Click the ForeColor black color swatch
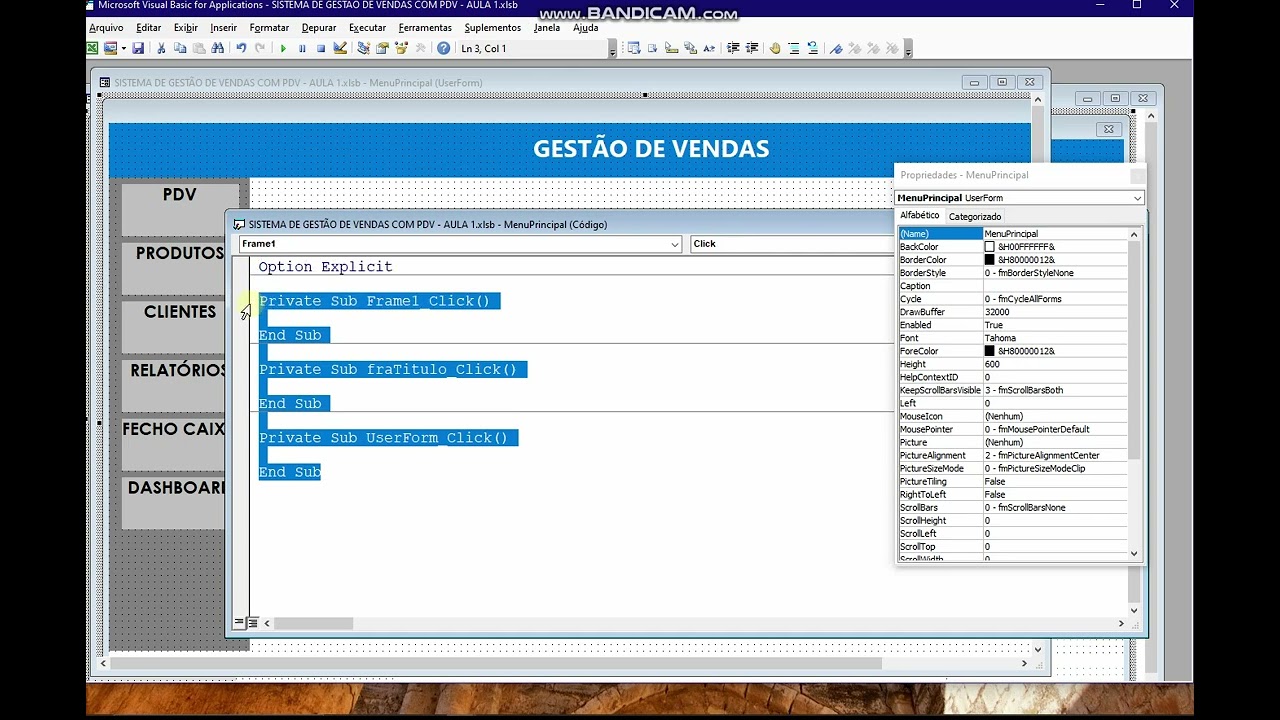1280x720 pixels. (989, 351)
